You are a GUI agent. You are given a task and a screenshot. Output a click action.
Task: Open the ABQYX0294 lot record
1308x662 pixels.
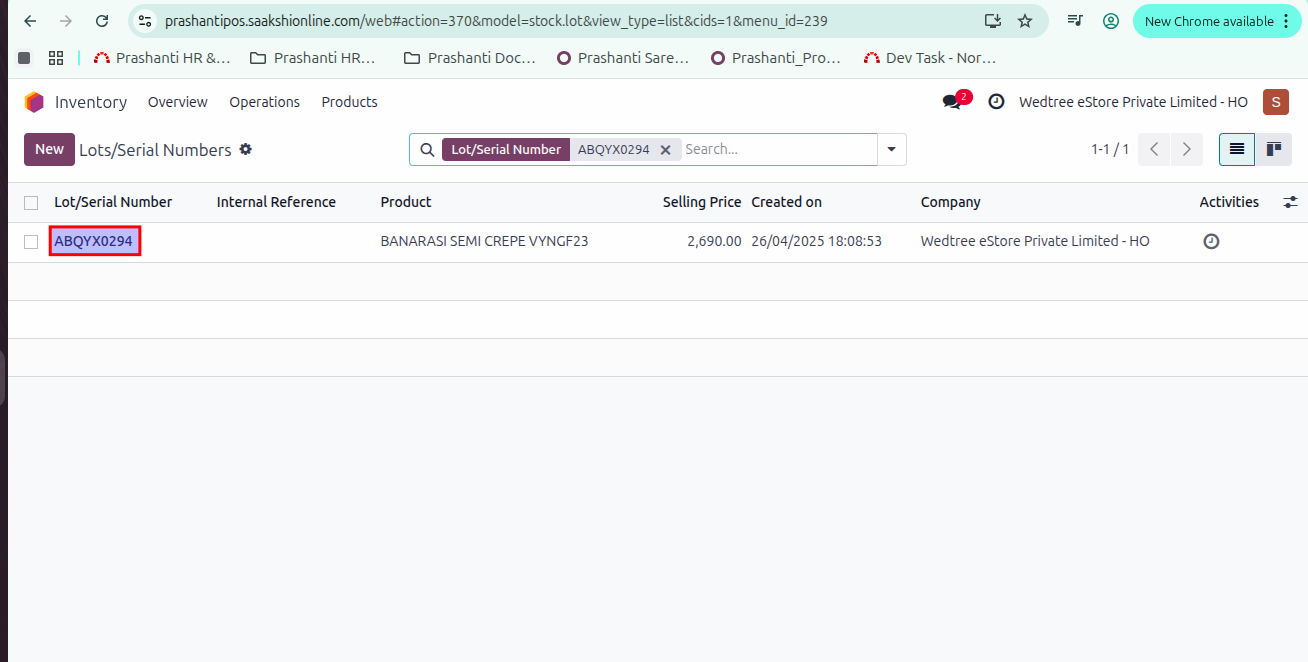94,241
